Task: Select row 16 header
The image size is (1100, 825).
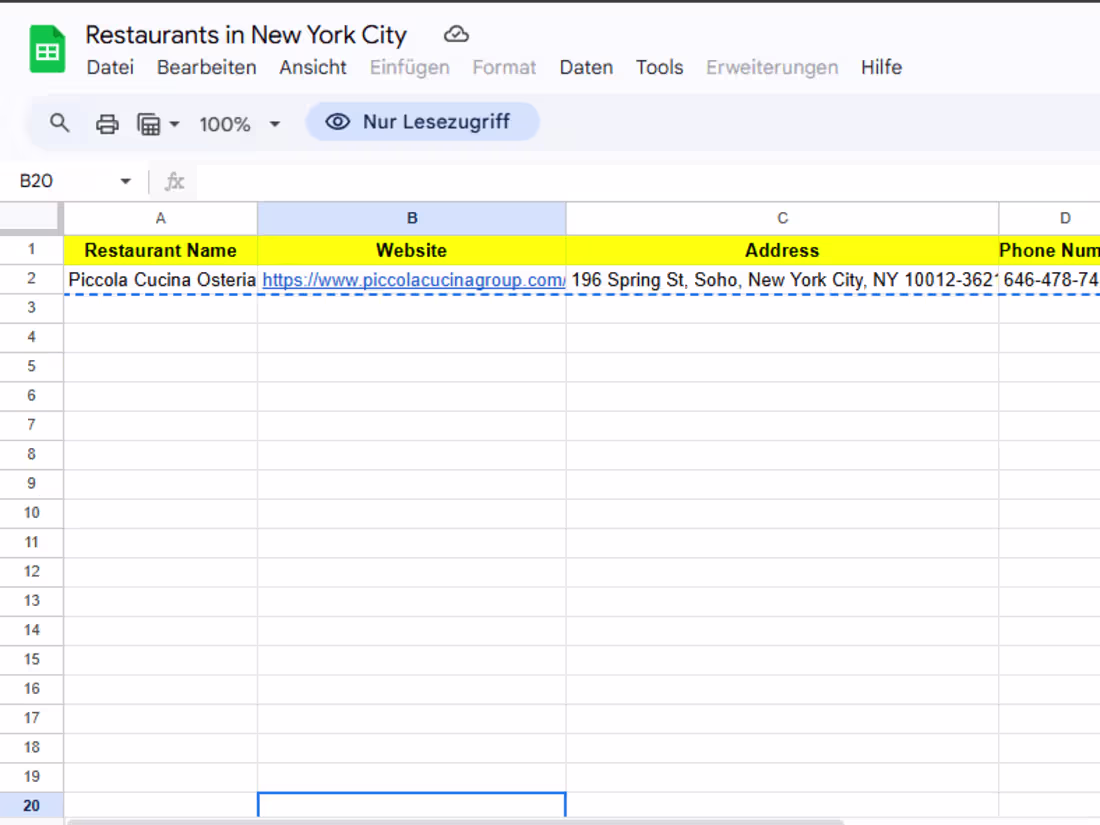Action: click(x=32, y=689)
